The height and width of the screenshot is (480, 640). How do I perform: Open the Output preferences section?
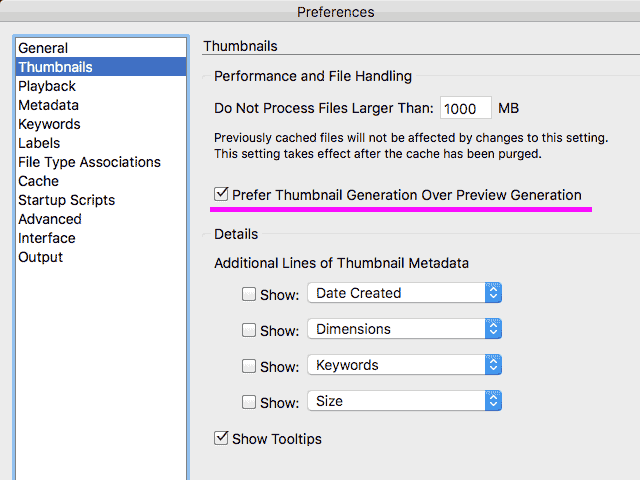click(40, 257)
